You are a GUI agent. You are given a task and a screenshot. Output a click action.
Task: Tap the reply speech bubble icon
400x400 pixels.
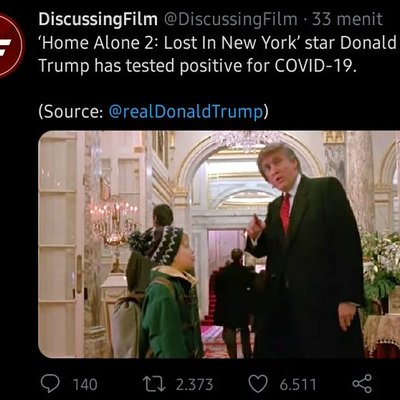coord(50,383)
